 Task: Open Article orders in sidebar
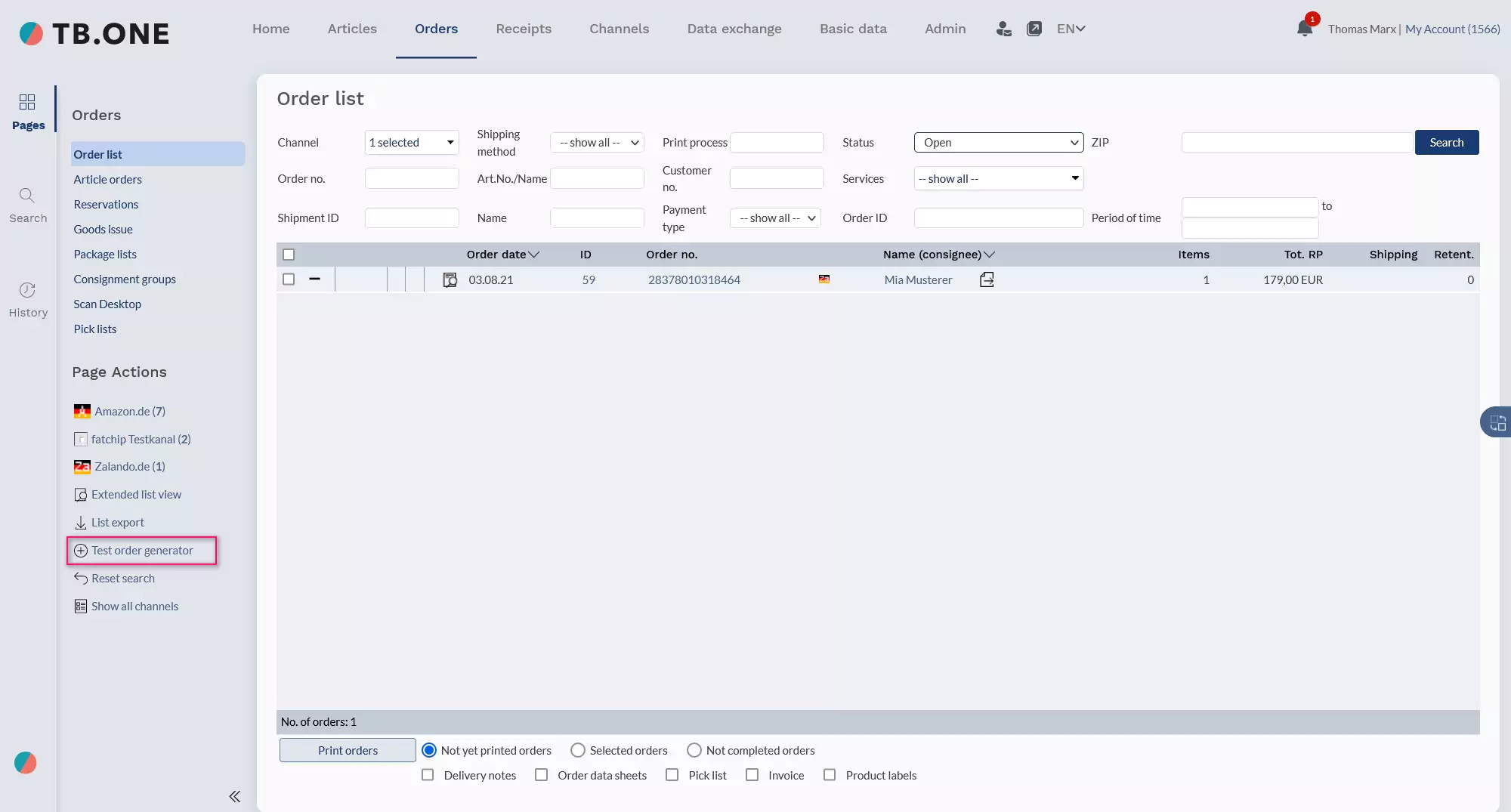[x=108, y=180]
